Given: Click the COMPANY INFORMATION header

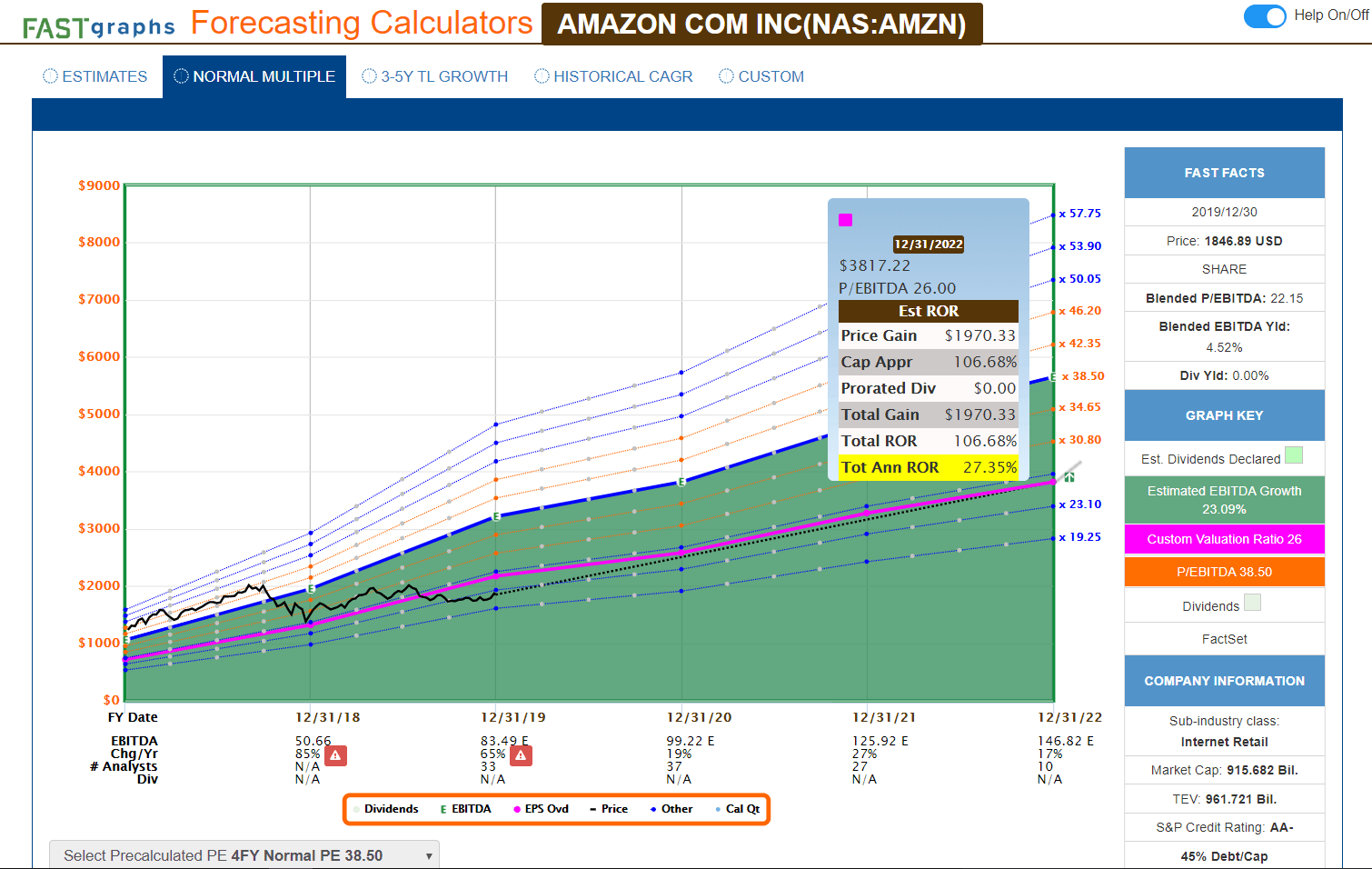Looking at the screenshot, I should (1224, 681).
